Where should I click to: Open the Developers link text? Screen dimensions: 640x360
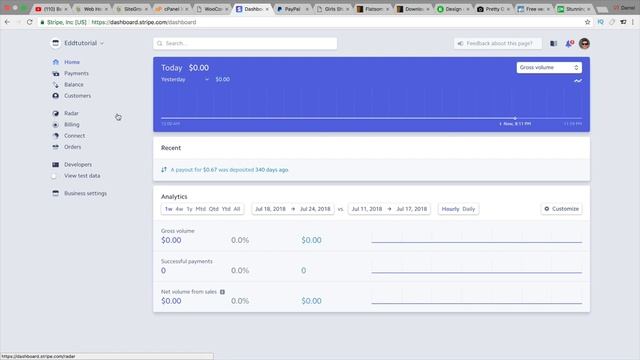[x=78, y=164]
